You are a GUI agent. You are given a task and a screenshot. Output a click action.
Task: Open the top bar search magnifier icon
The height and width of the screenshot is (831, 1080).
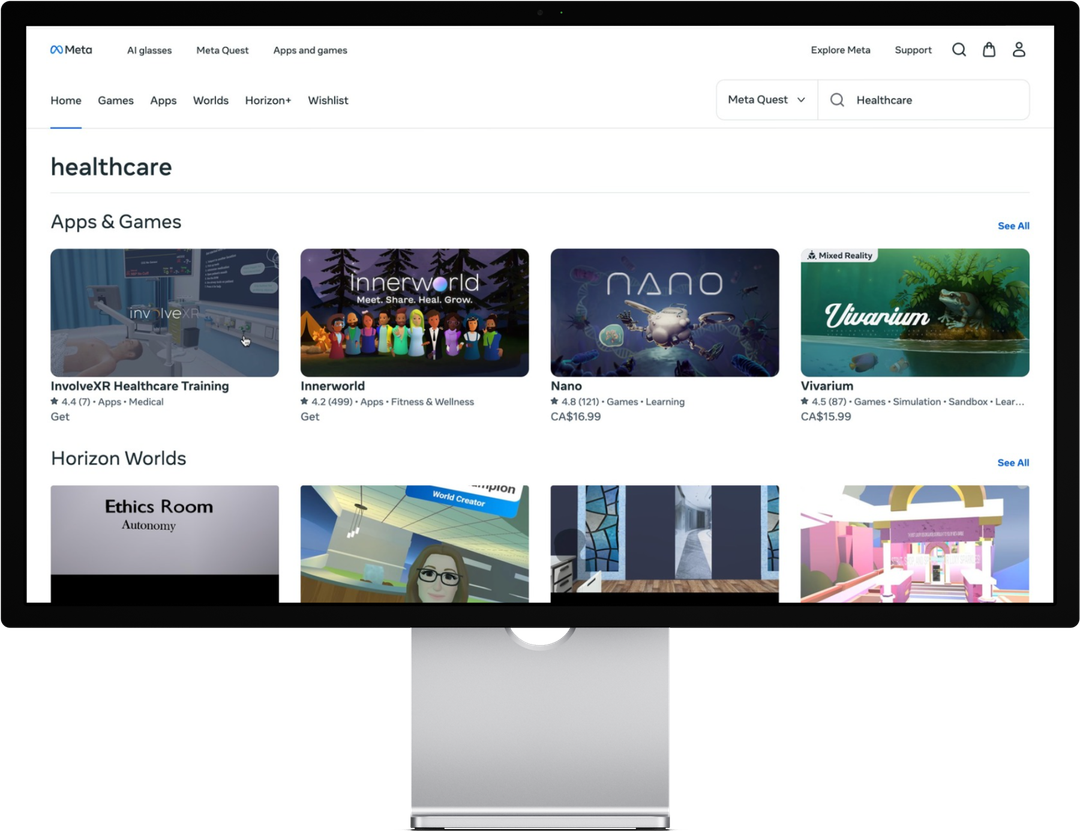[x=959, y=50]
